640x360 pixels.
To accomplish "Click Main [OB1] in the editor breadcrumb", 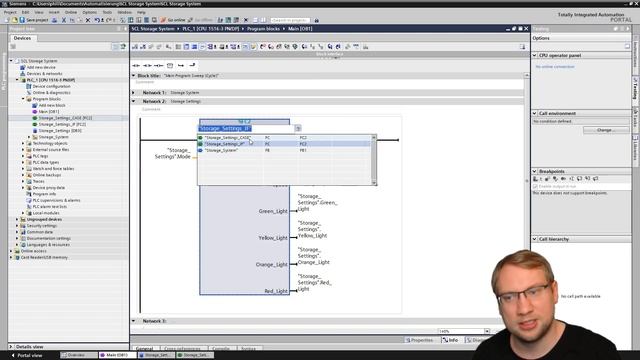I will coord(300,29).
